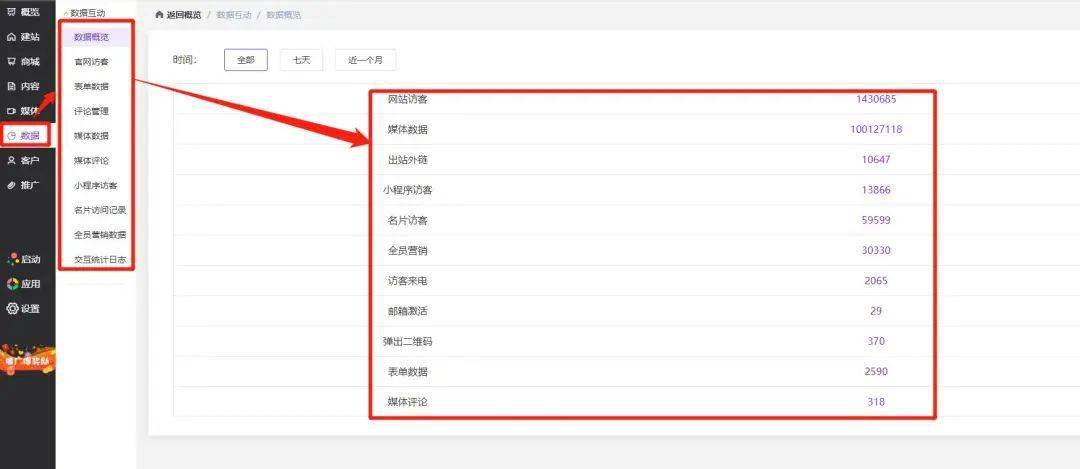Open the 商城 shop icon
1080x469 pixels.
pyautogui.click(x=11, y=61)
